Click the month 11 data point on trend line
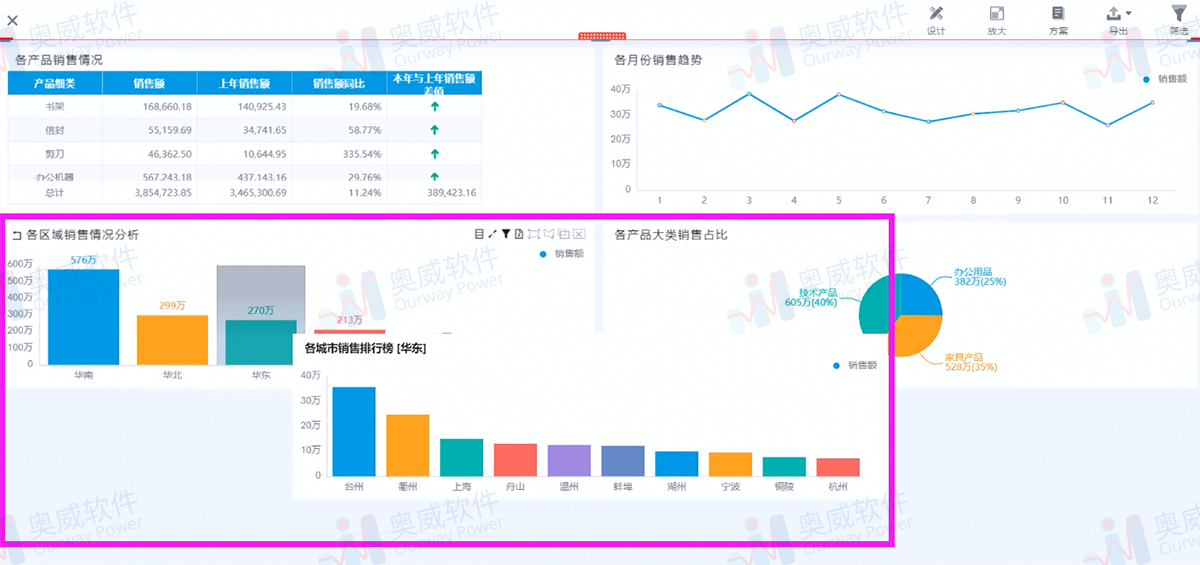Image resolution: width=1200 pixels, height=565 pixels. coord(1108,125)
